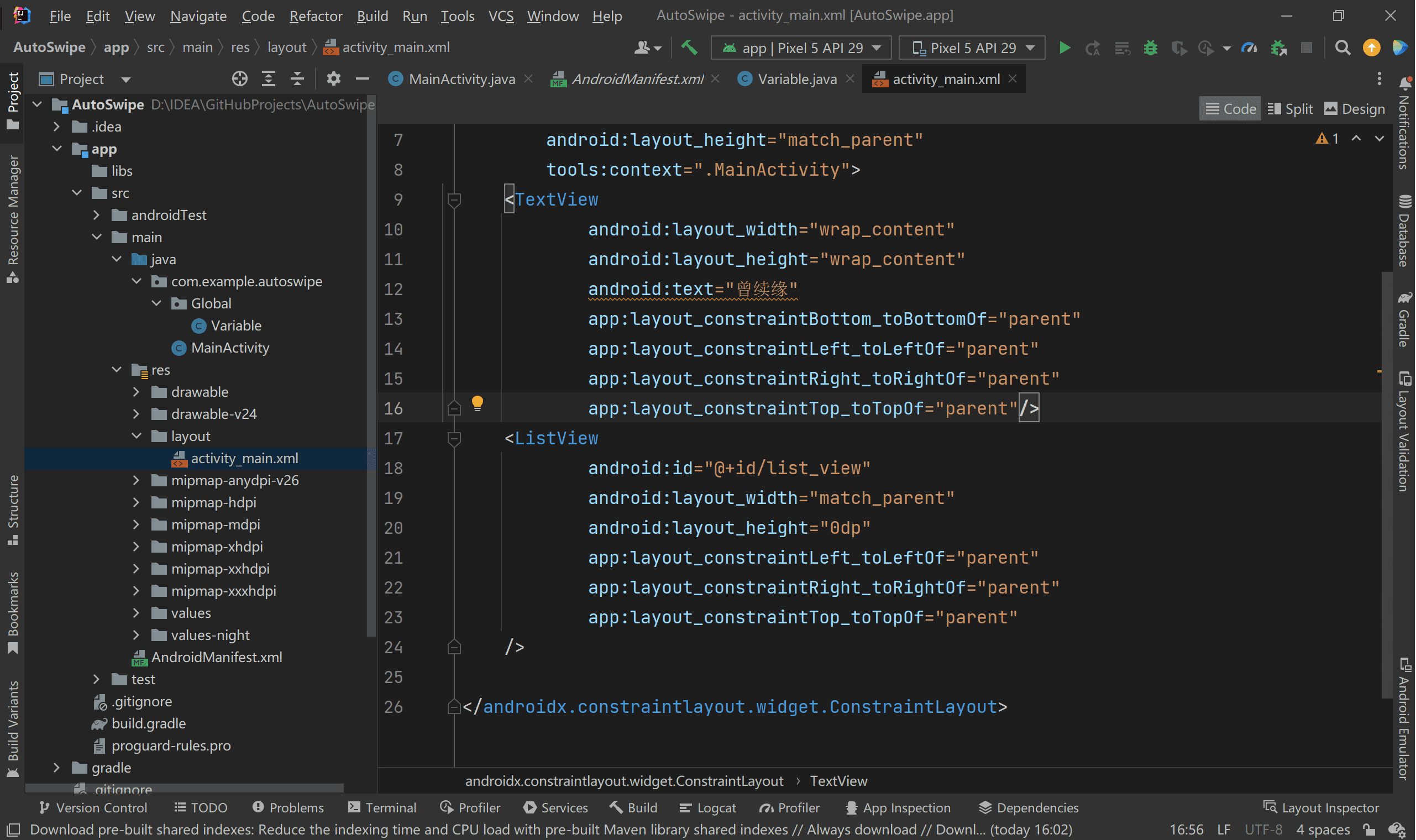Screen dimensions: 1416x840
Task: Click the Debug app bug icon
Action: 1151,48
